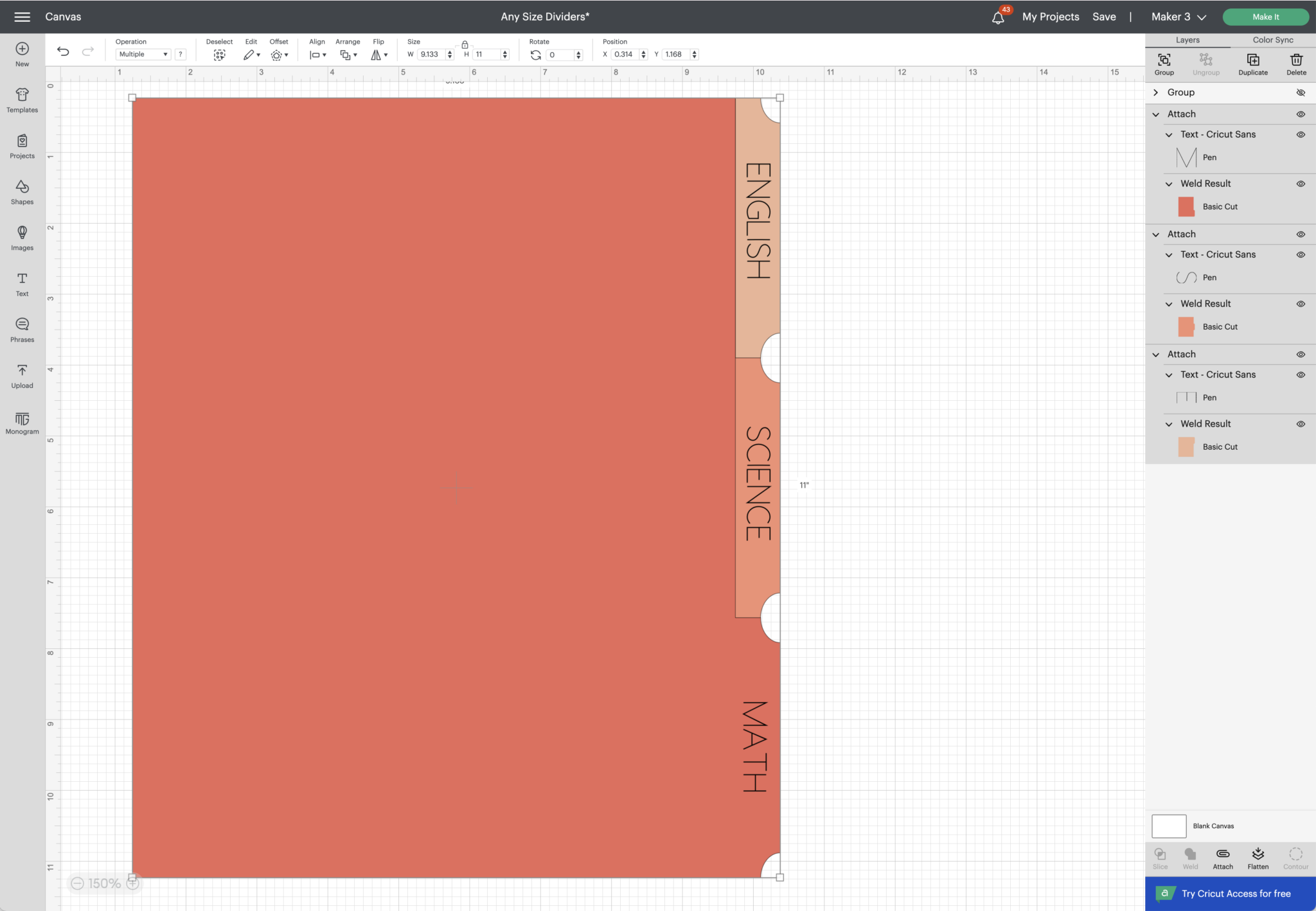This screenshot has width=1316, height=911.
Task: Open My Projects
Action: point(1051,17)
